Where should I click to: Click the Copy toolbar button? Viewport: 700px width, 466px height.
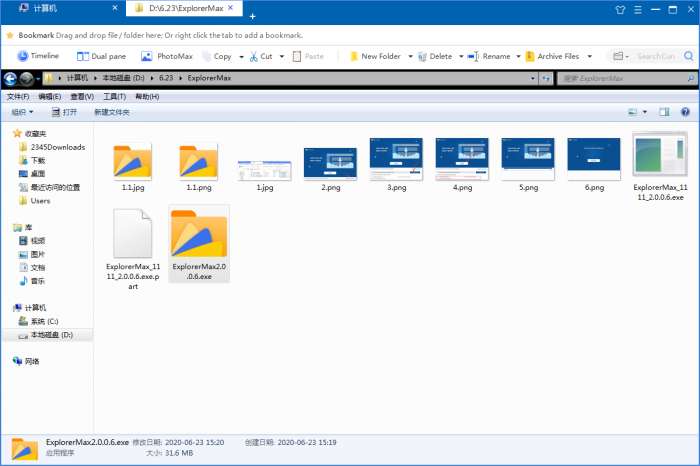(217, 56)
